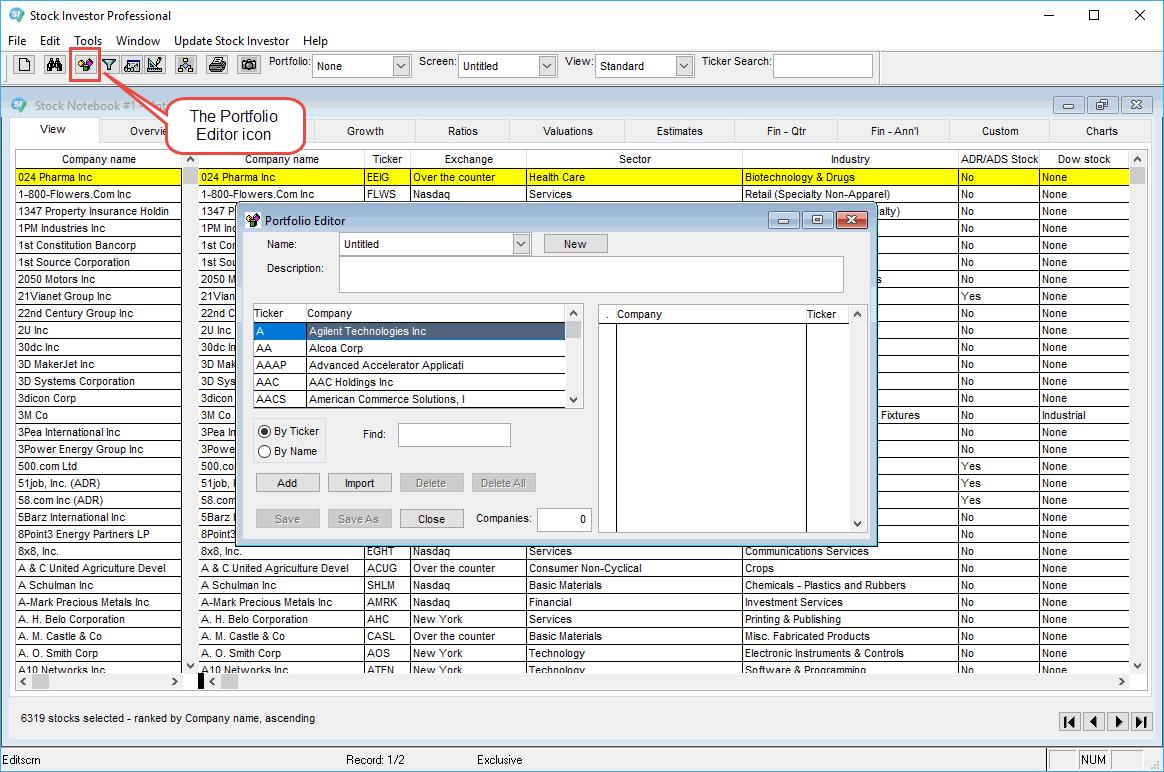The width and height of the screenshot is (1164, 772).
Task: Click the Sector column header
Action: pos(635,159)
